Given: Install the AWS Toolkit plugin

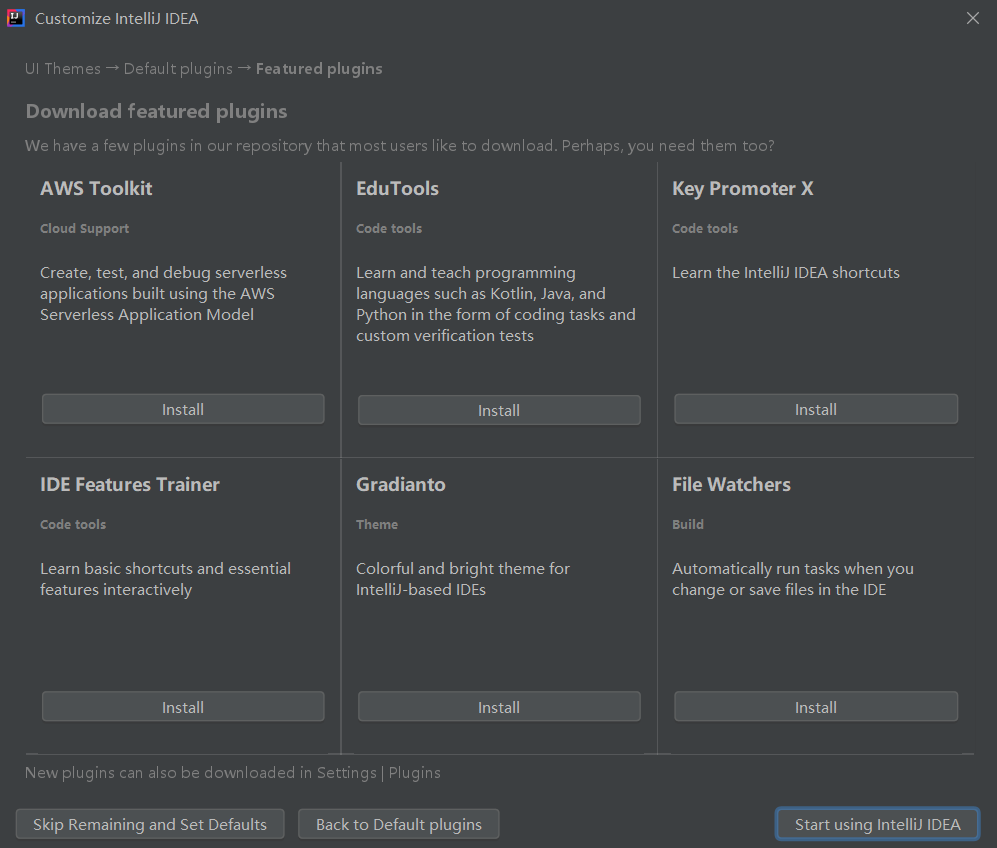Looking at the screenshot, I should [183, 409].
